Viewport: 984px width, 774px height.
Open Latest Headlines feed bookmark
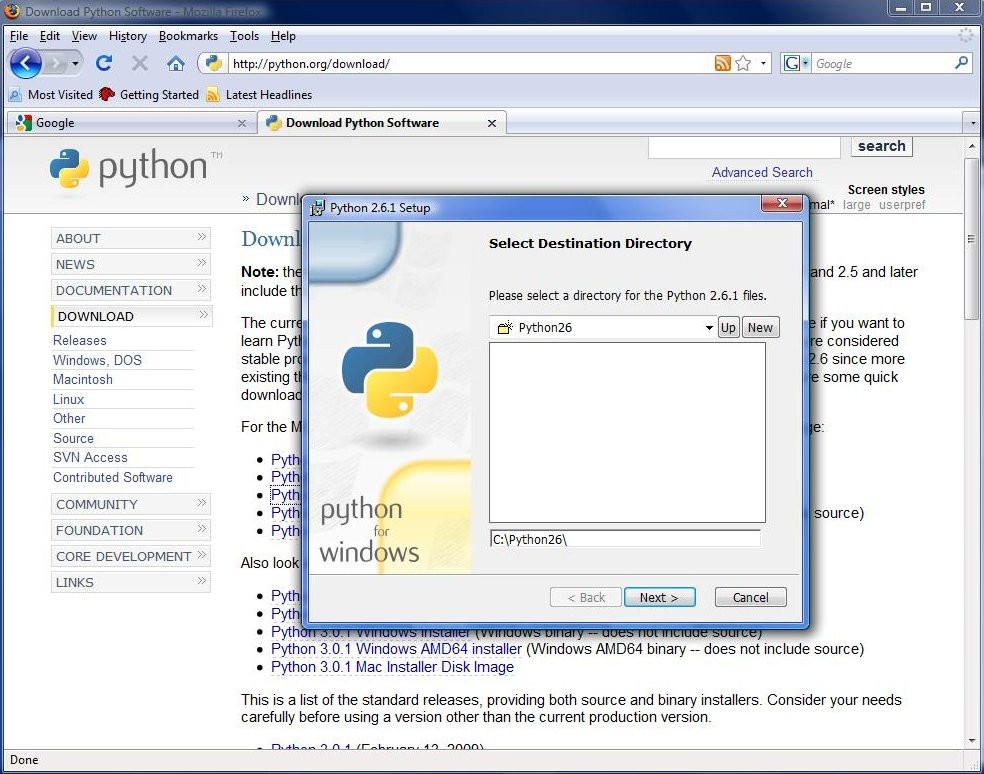tap(259, 95)
